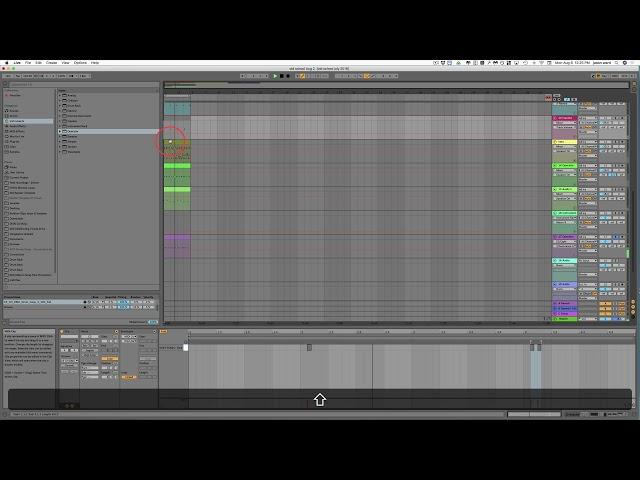Open the Create menu
The width and height of the screenshot is (640, 480).
pyautogui.click(x=51, y=63)
